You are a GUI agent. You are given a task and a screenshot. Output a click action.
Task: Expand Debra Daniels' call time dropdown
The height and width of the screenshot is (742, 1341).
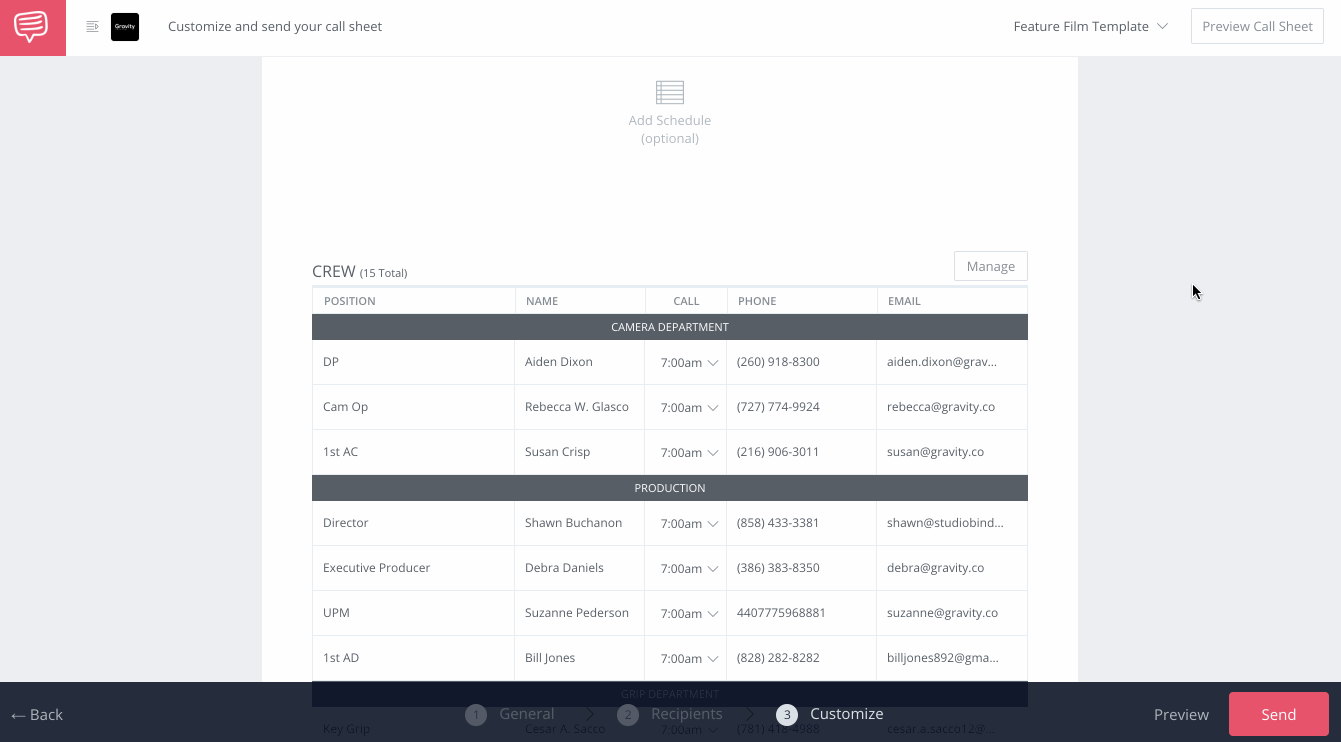pyautogui.click(x=686, y=567)
